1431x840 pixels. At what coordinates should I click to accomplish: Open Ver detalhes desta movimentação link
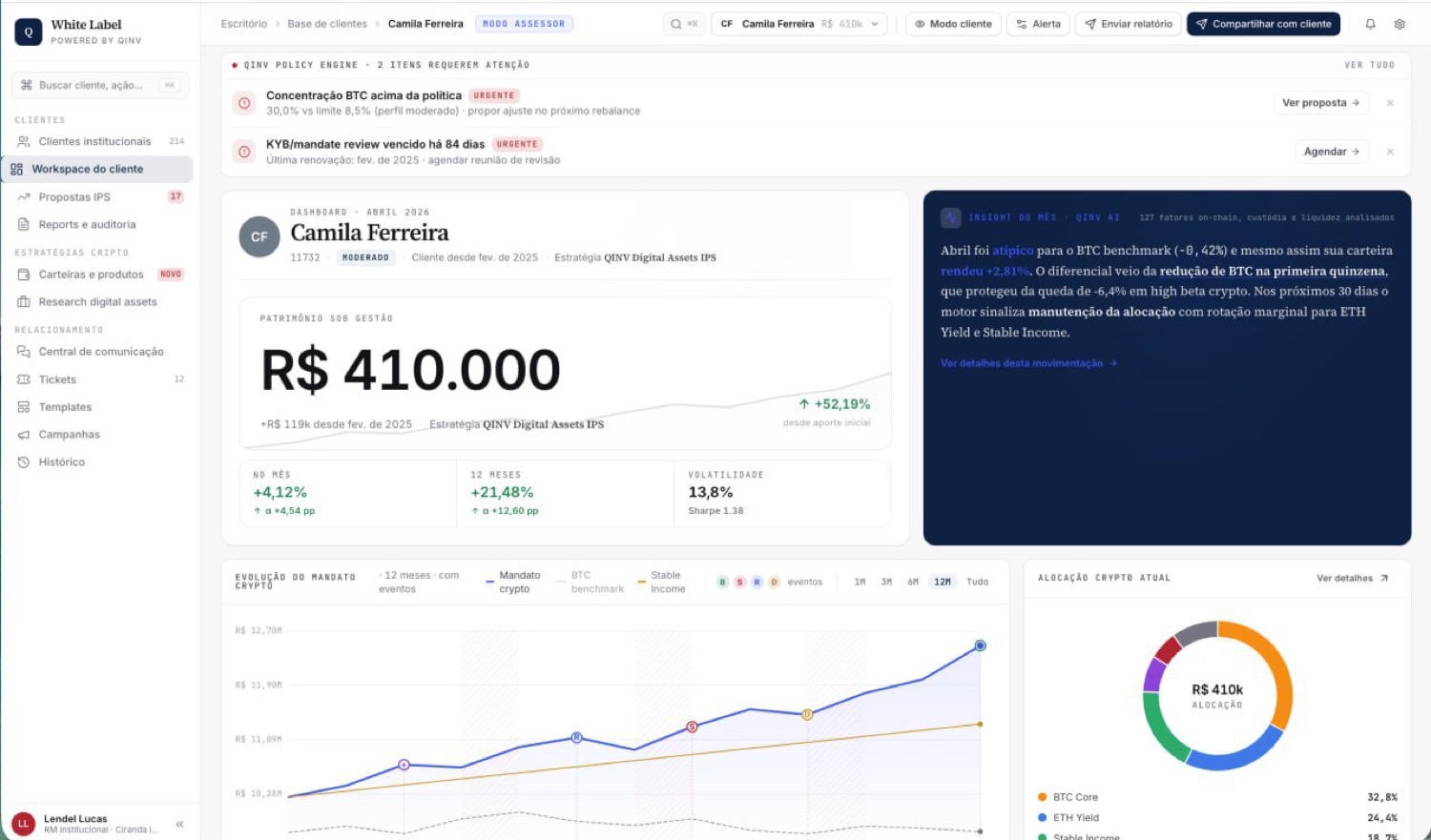[x=1028, y=363]
